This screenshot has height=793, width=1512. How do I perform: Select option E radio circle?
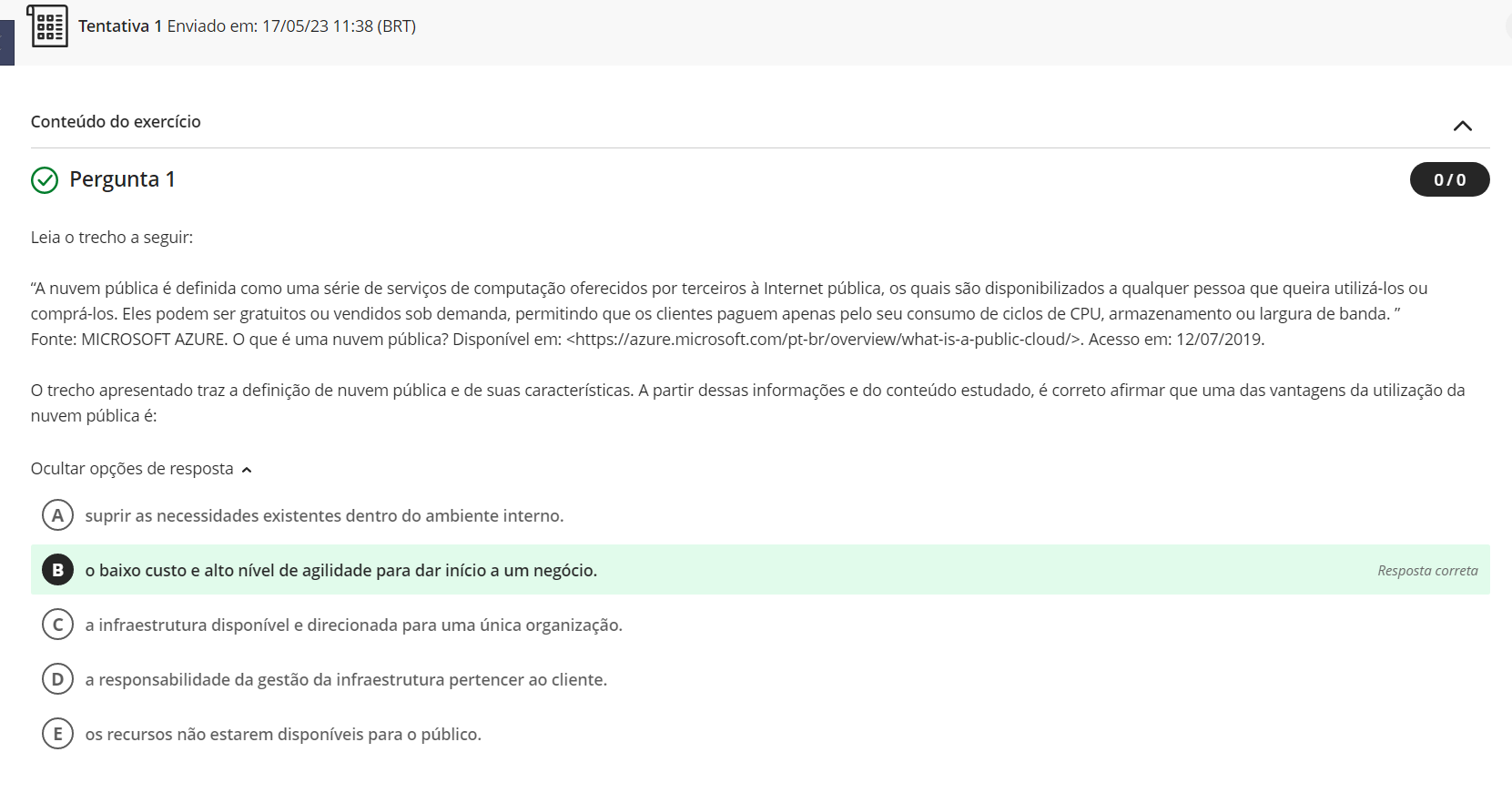(x=57, y=734)
